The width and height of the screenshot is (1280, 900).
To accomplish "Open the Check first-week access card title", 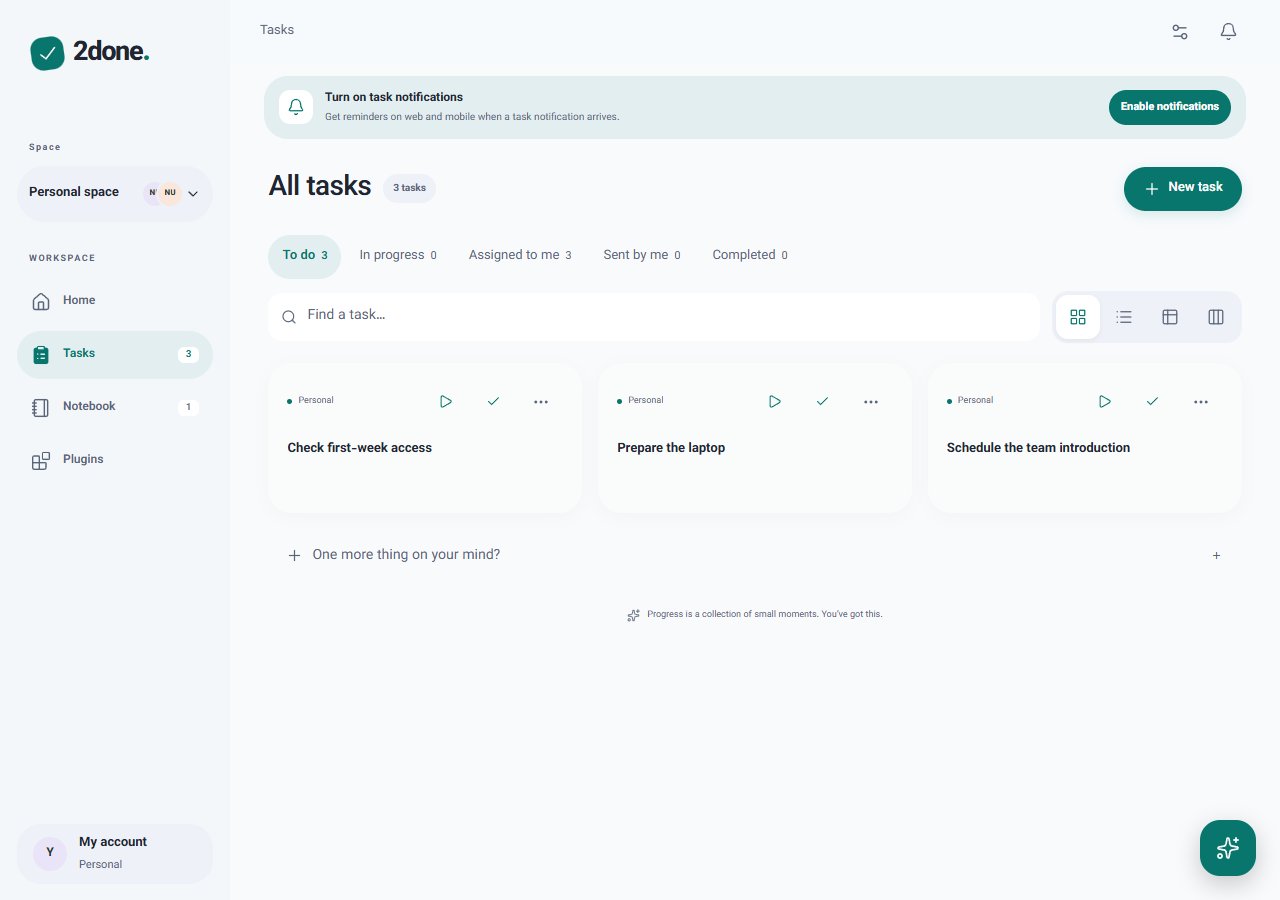I will pyautogui.click(x=360, y=448).
